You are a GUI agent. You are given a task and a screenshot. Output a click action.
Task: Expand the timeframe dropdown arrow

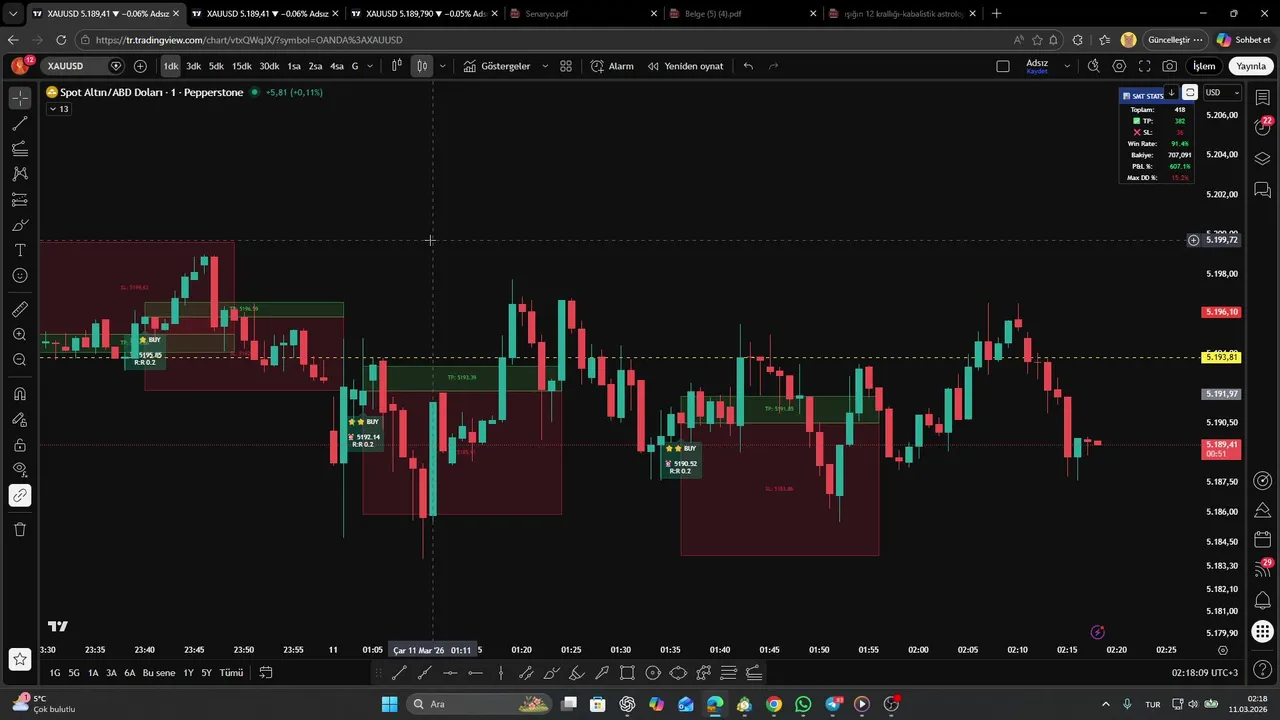point(370,66)
